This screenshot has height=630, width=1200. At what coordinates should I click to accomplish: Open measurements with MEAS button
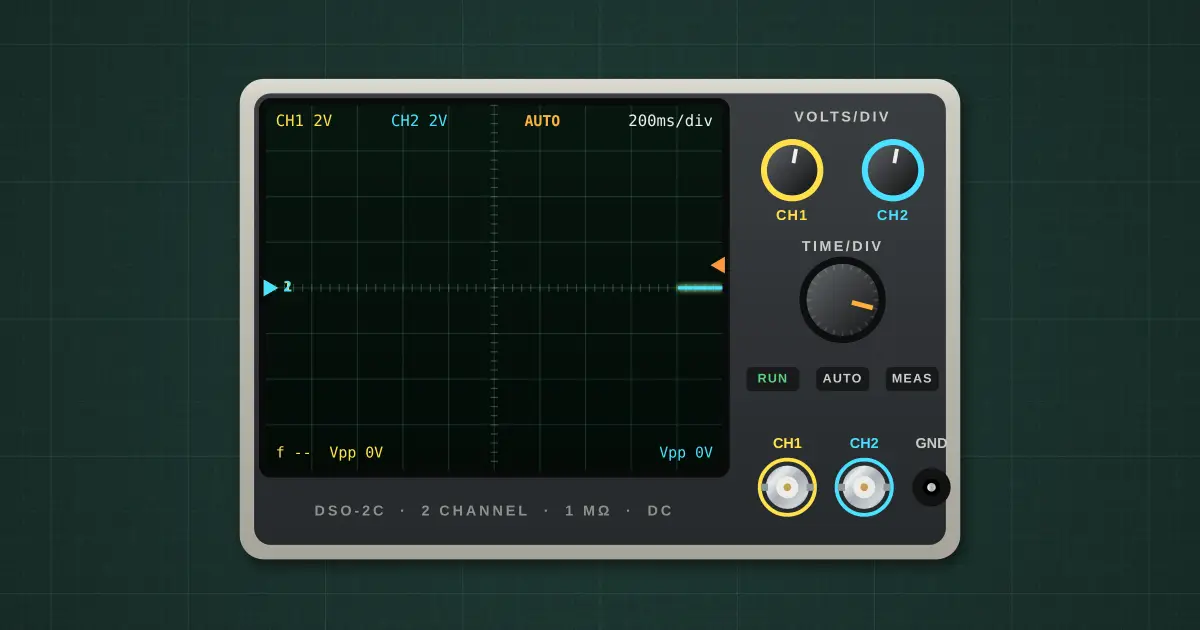point(911,378)
